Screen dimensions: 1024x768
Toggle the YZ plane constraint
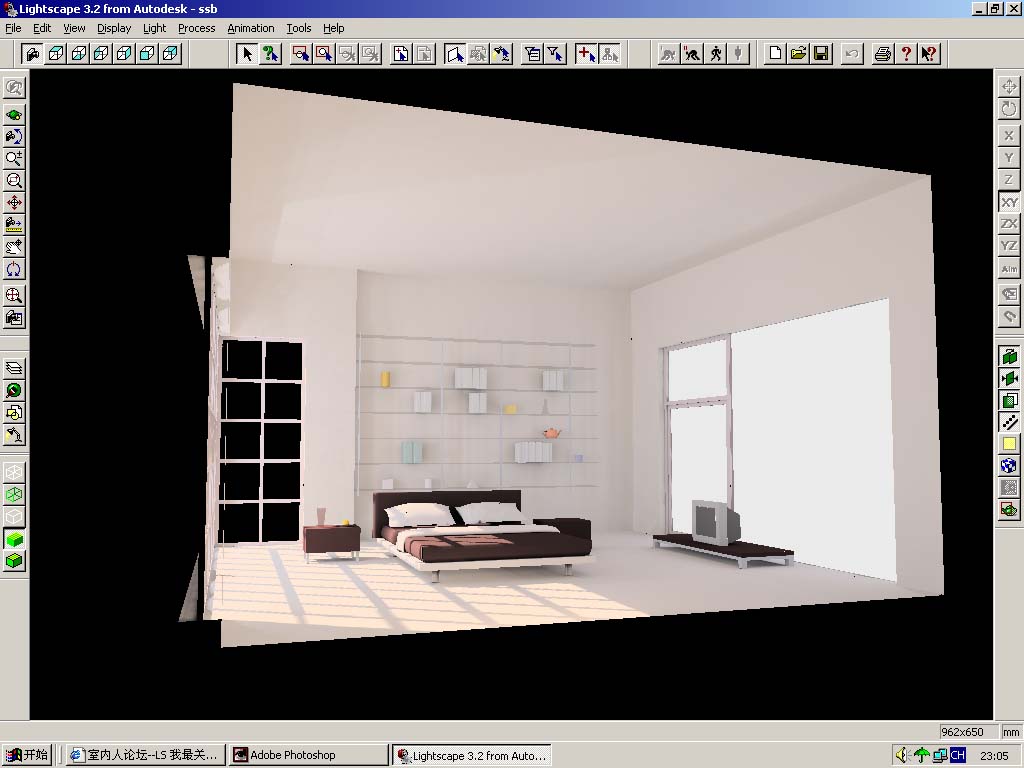point(1009,246)
